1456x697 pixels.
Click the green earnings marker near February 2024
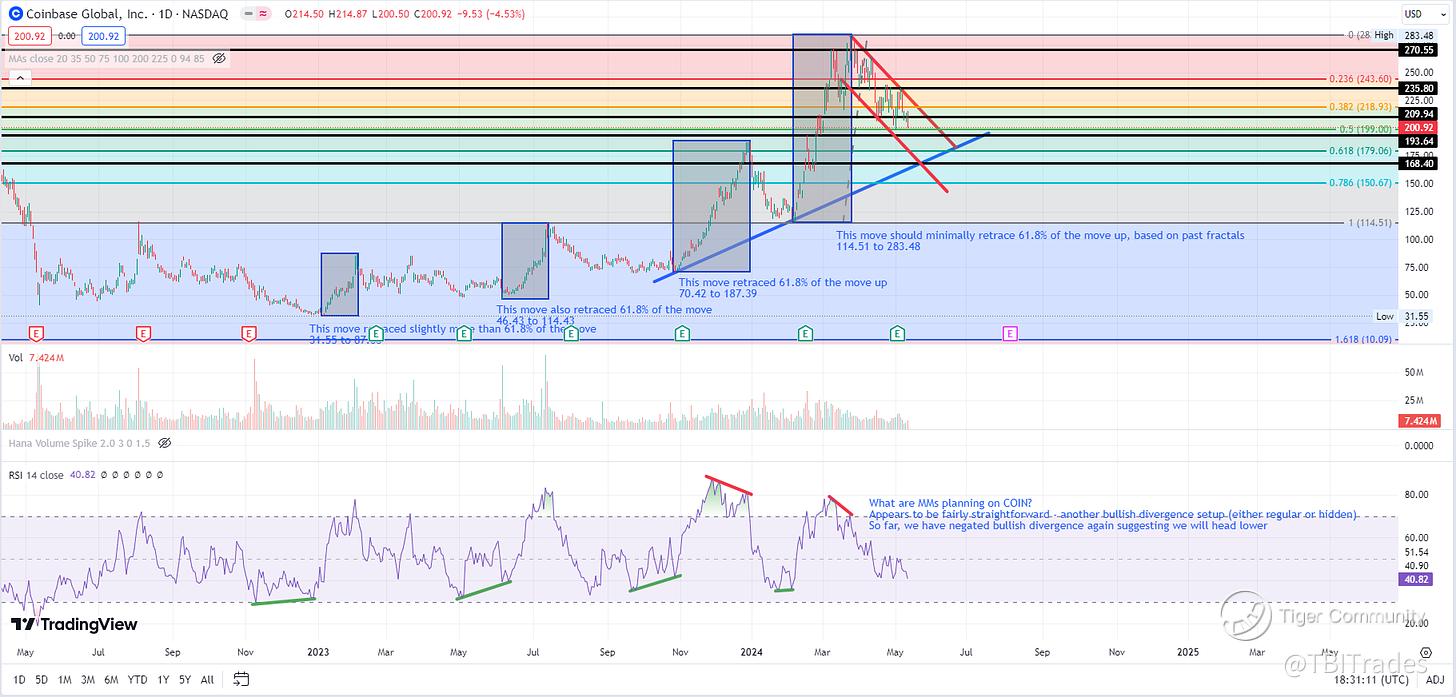tap(804, 332)
